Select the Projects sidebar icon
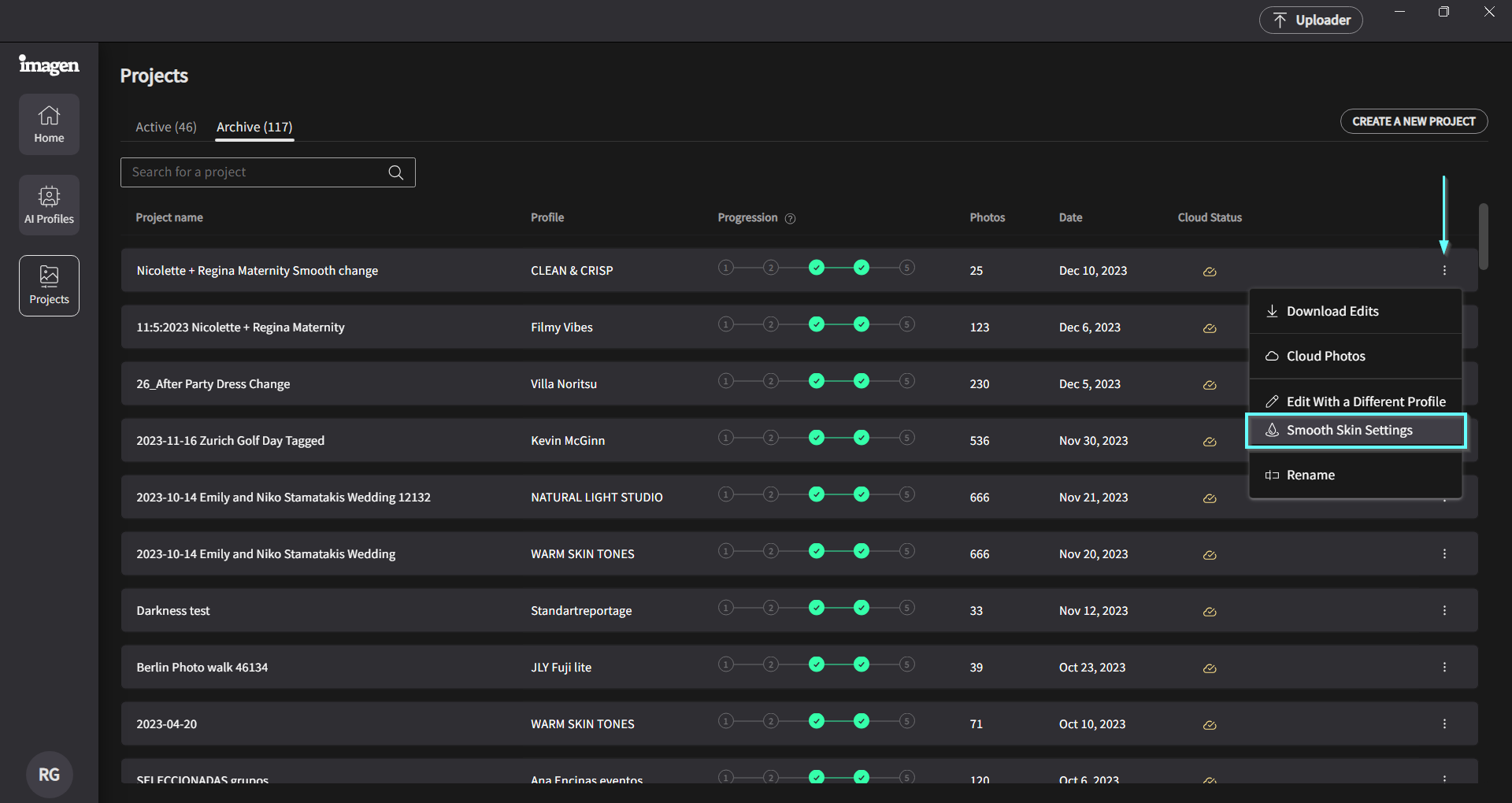The image size is (1512, 803). click(49, 286)
